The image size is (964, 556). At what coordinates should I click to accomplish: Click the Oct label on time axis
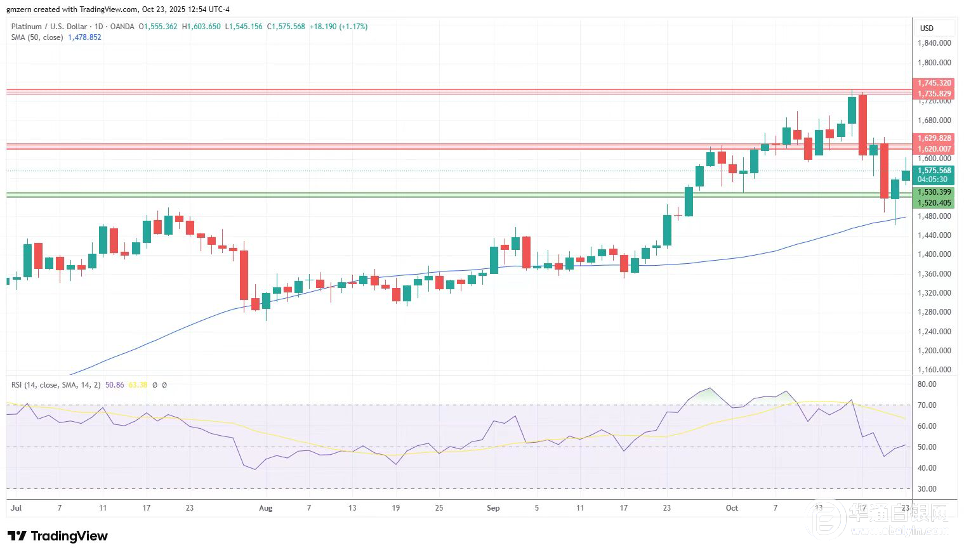click(x=733, y=508)
